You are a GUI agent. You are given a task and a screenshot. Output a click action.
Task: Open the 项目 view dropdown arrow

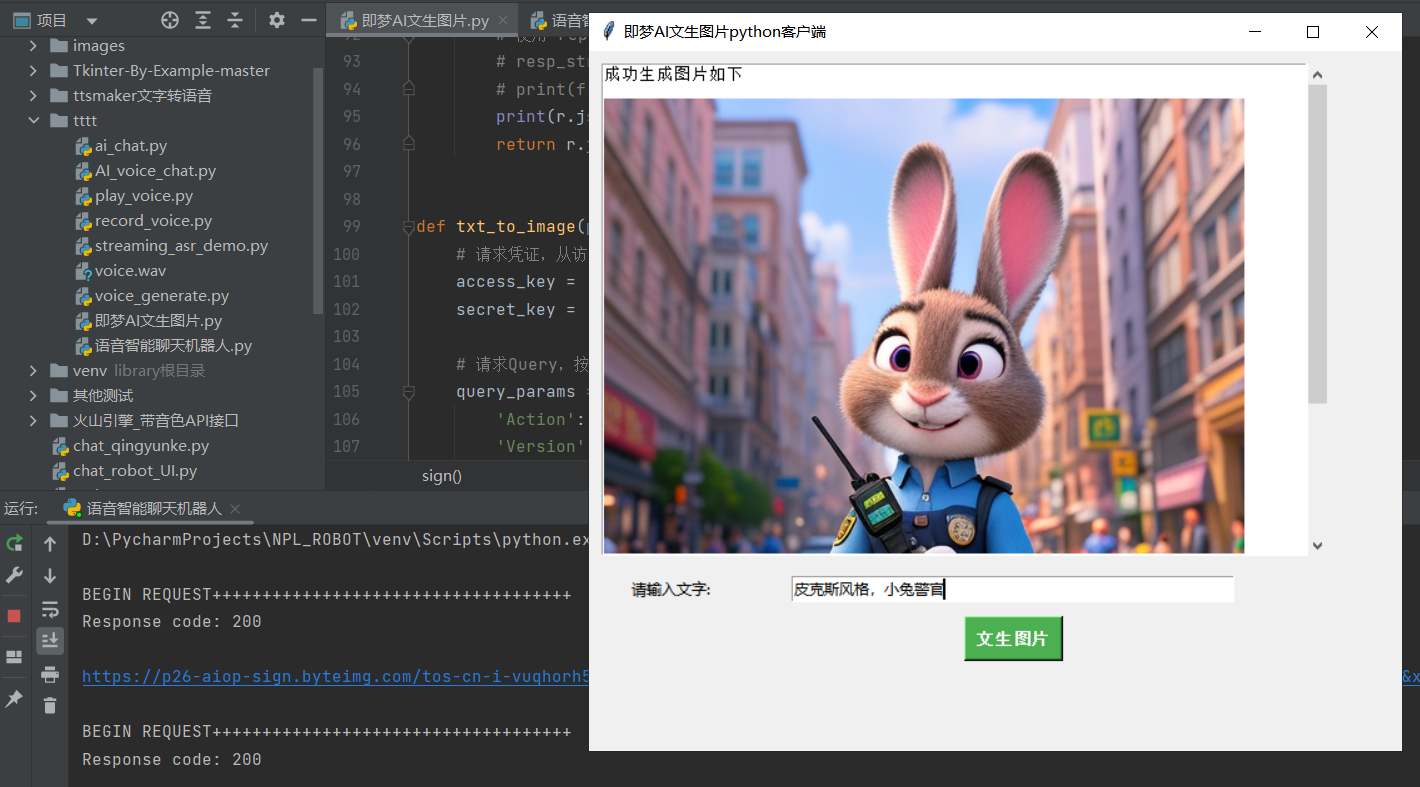pos(92,21)
